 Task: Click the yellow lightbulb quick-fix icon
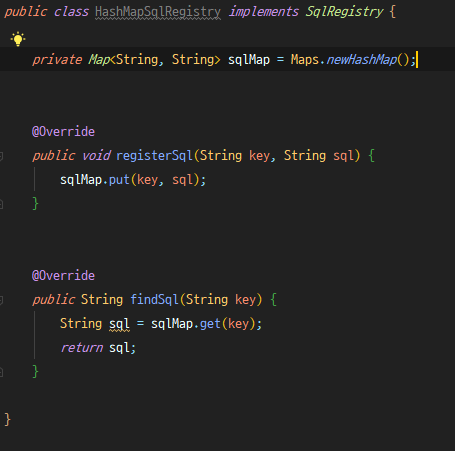tap(18, 39)
